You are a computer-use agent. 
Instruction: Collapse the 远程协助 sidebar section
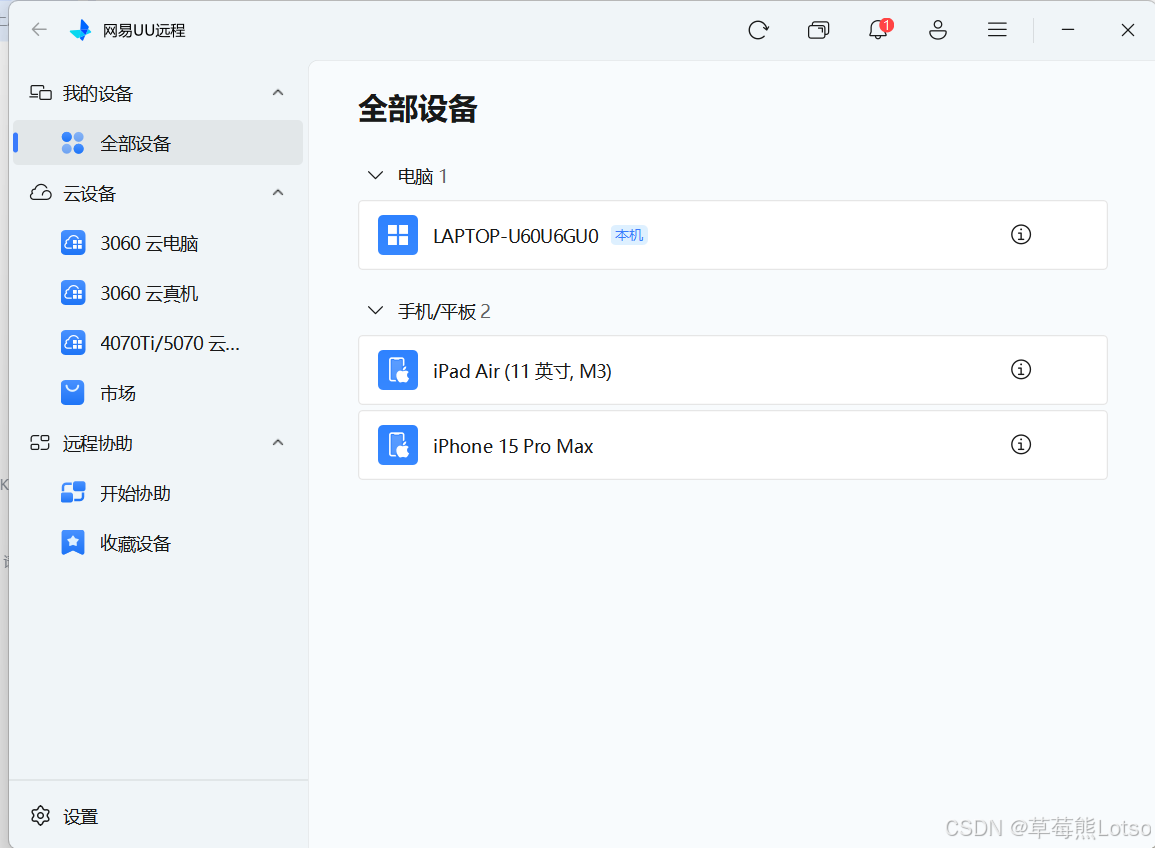[278, 443]
